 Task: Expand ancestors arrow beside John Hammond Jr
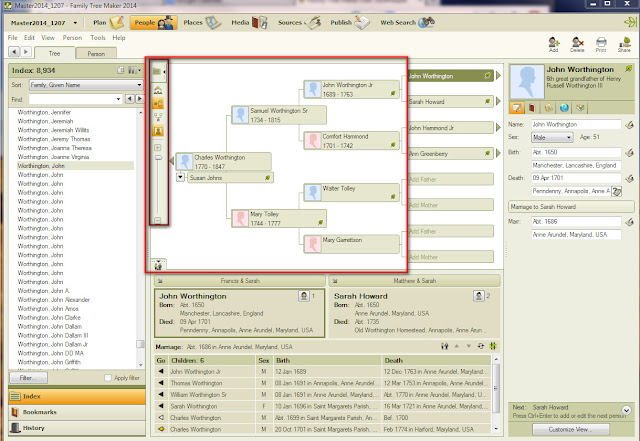point(498,128)
